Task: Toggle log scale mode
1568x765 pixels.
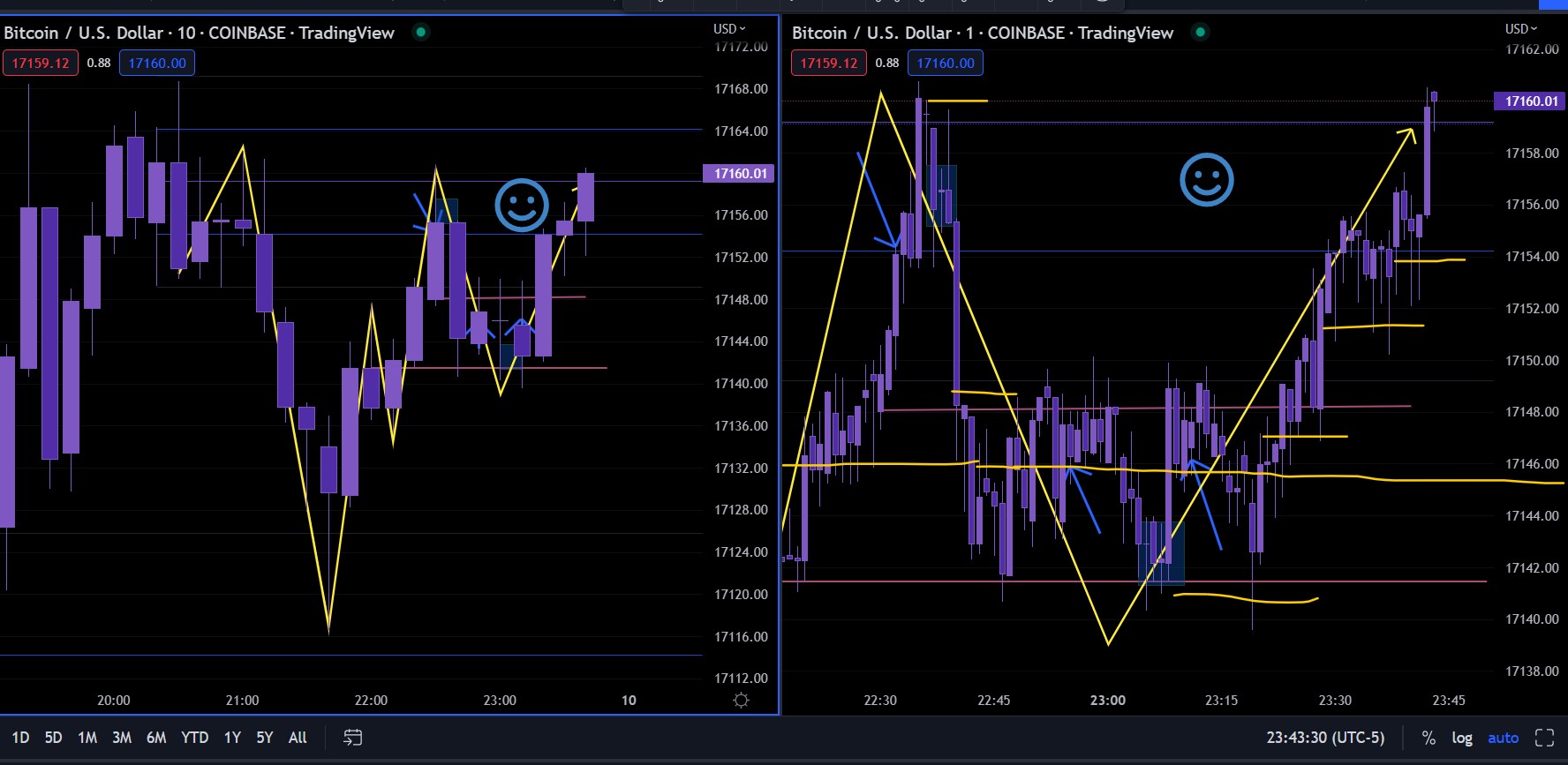Action: (x=1462, y=738)
